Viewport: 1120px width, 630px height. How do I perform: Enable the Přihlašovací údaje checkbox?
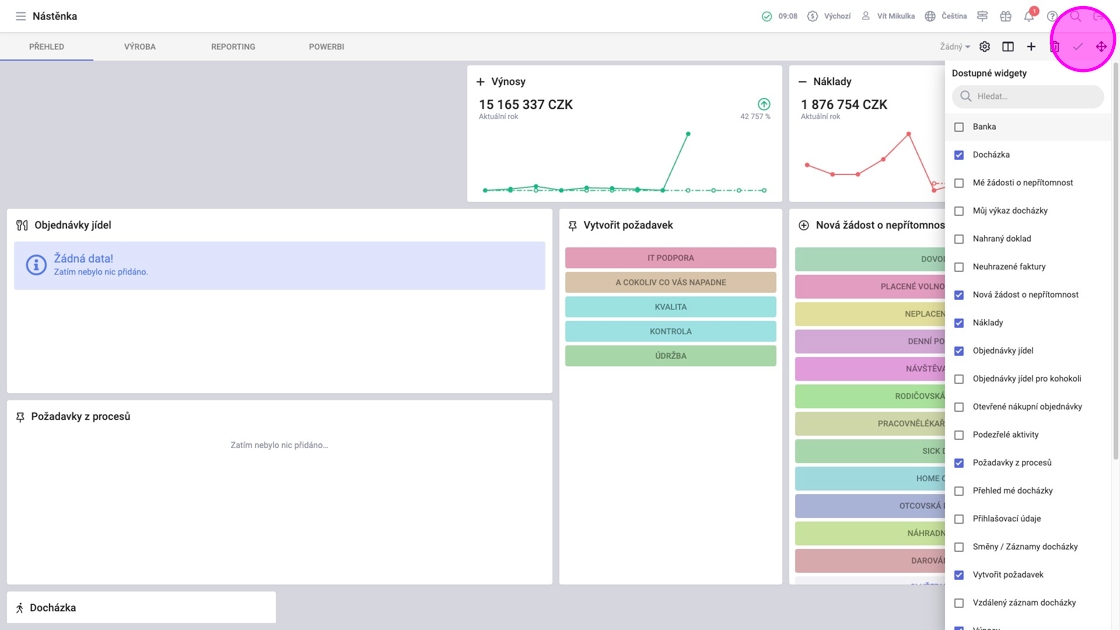click(x=959, y=519)
